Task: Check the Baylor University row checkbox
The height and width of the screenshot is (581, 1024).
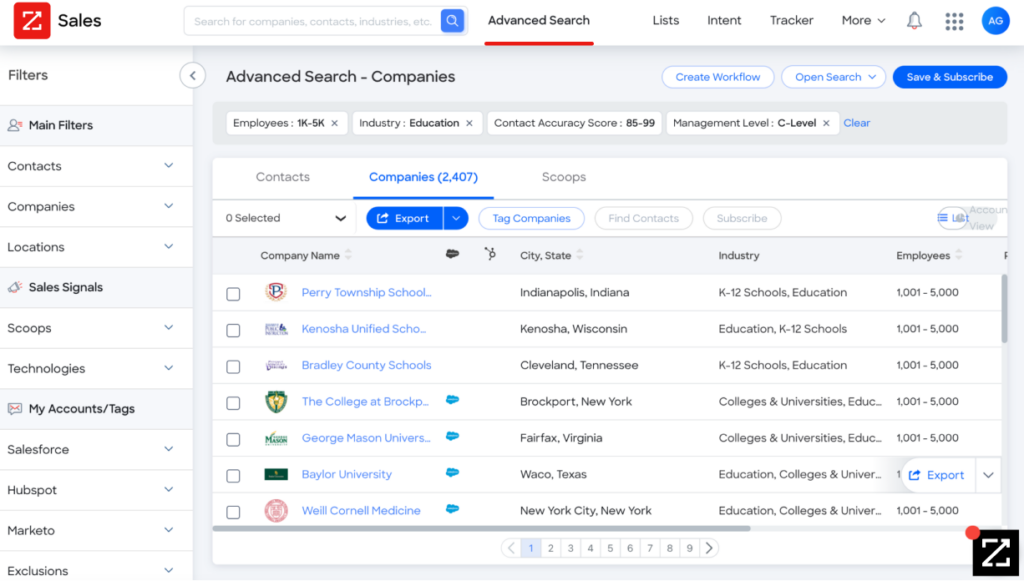Action: 233,476
